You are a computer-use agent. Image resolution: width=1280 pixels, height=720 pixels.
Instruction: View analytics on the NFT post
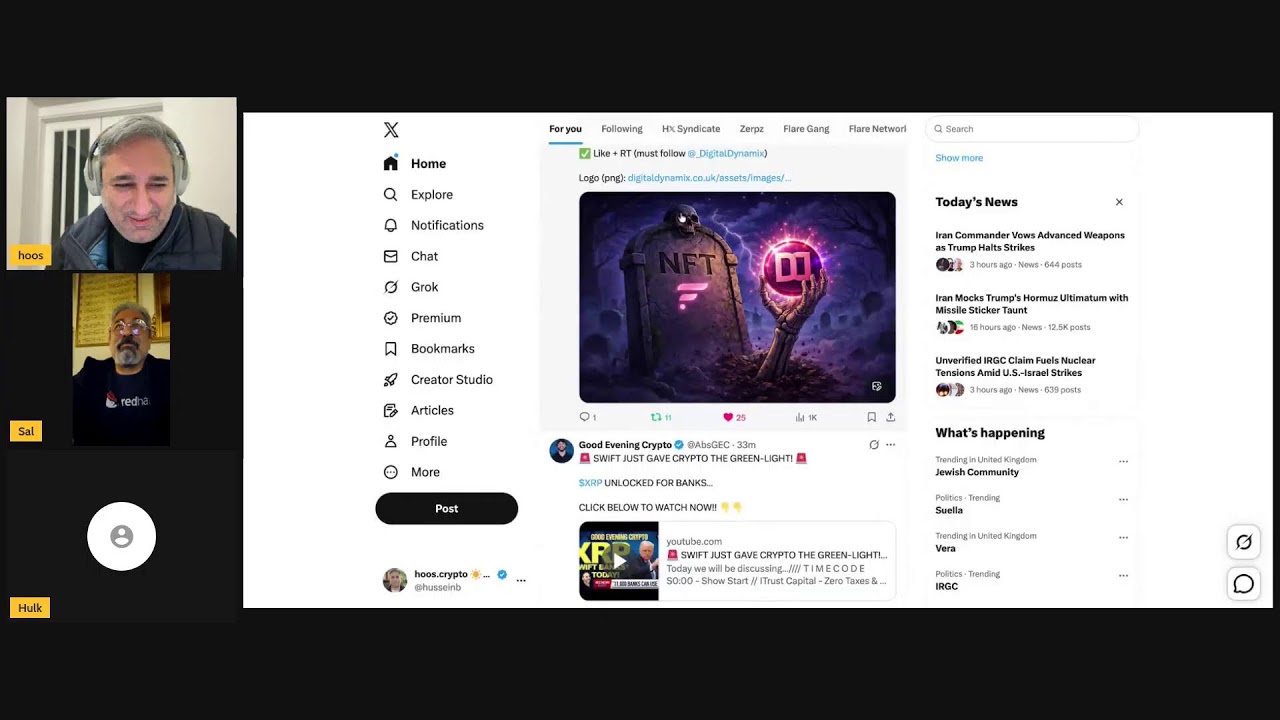[800, 417]
